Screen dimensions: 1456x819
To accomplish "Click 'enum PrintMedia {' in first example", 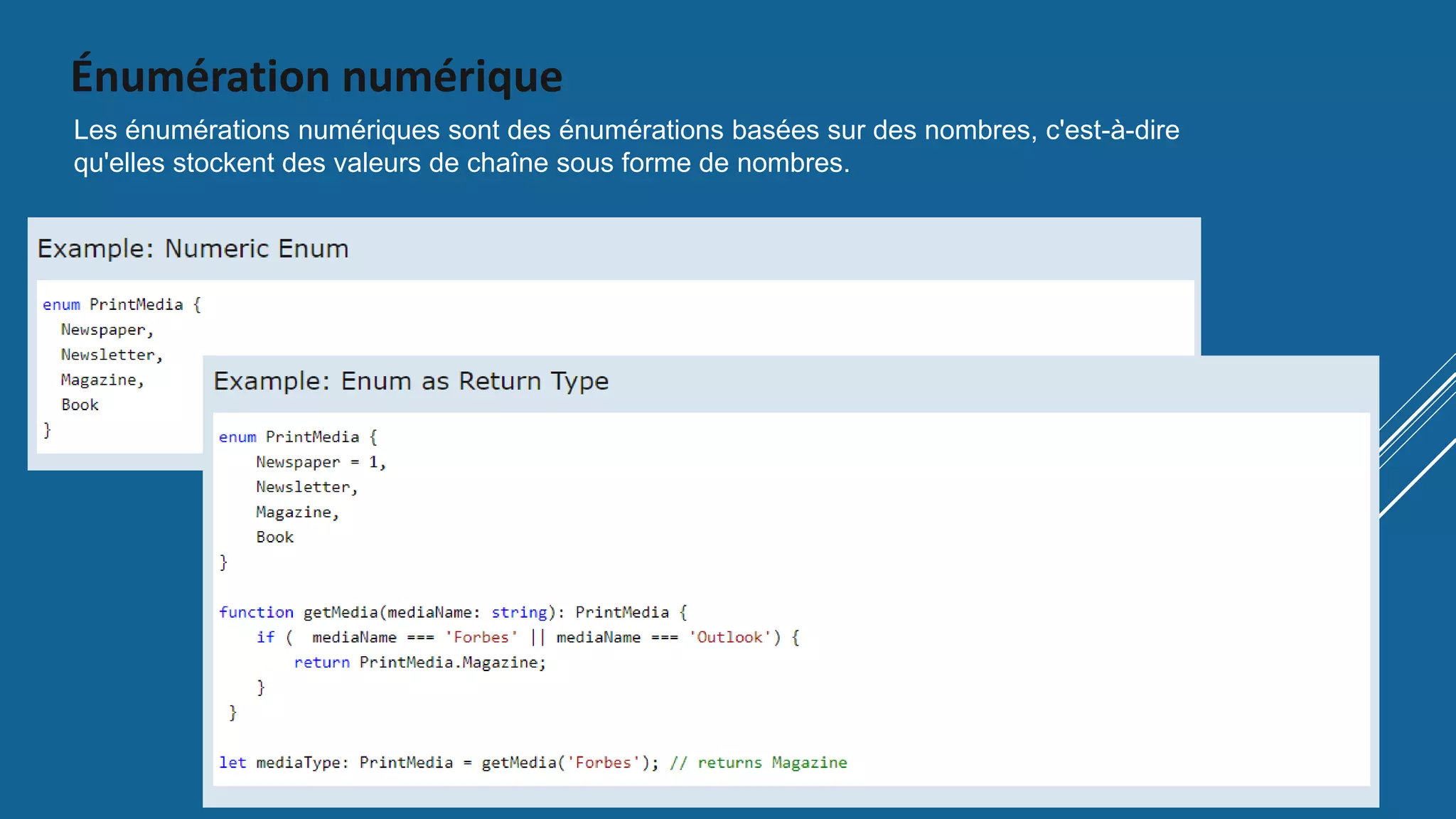I will pos(122,305).
